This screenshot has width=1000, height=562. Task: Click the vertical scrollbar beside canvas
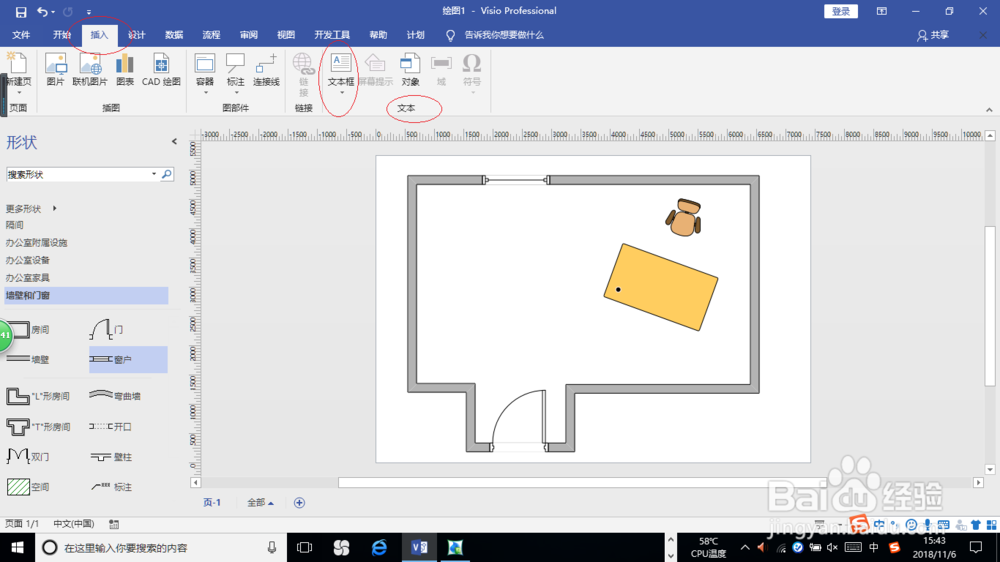tap(989, 306)
